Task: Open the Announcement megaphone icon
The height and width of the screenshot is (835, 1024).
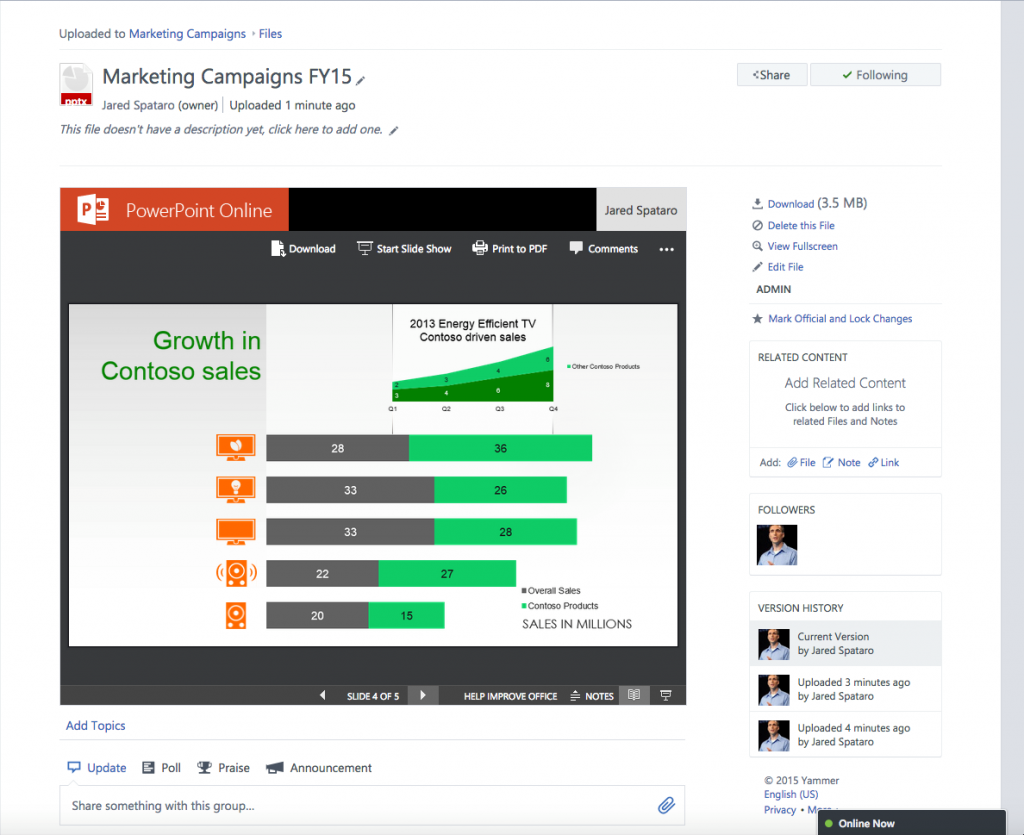Action: (273, 767)
